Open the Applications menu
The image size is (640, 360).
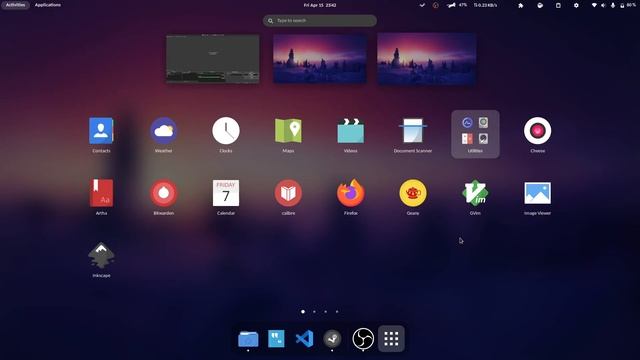click(48, 5)
